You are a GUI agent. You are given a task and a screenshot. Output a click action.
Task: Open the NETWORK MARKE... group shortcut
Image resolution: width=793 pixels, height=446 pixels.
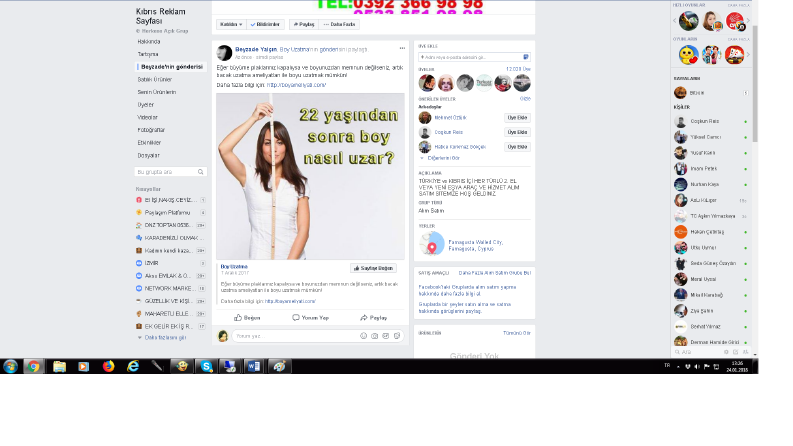pyautogui.click(x=170, y=288)
